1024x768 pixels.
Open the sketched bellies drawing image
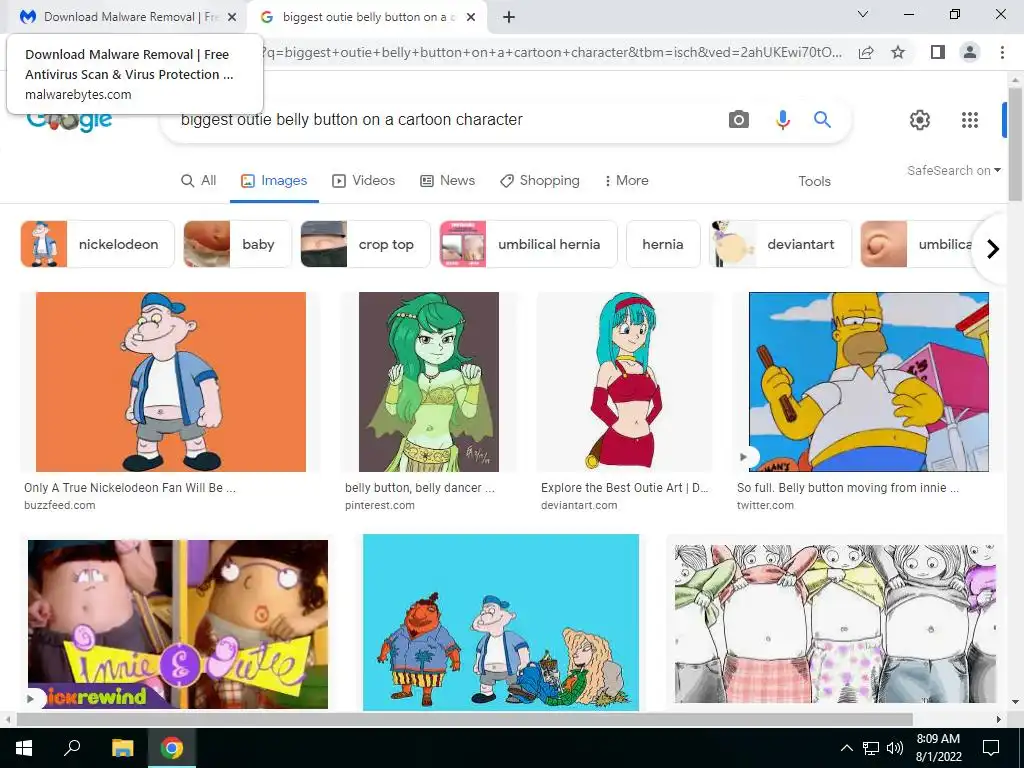[835, 624]
